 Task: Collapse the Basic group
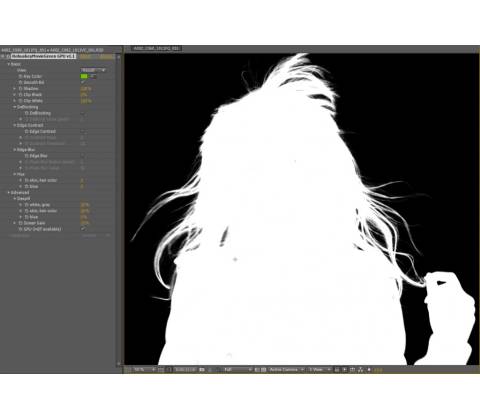tap(9, 64)
